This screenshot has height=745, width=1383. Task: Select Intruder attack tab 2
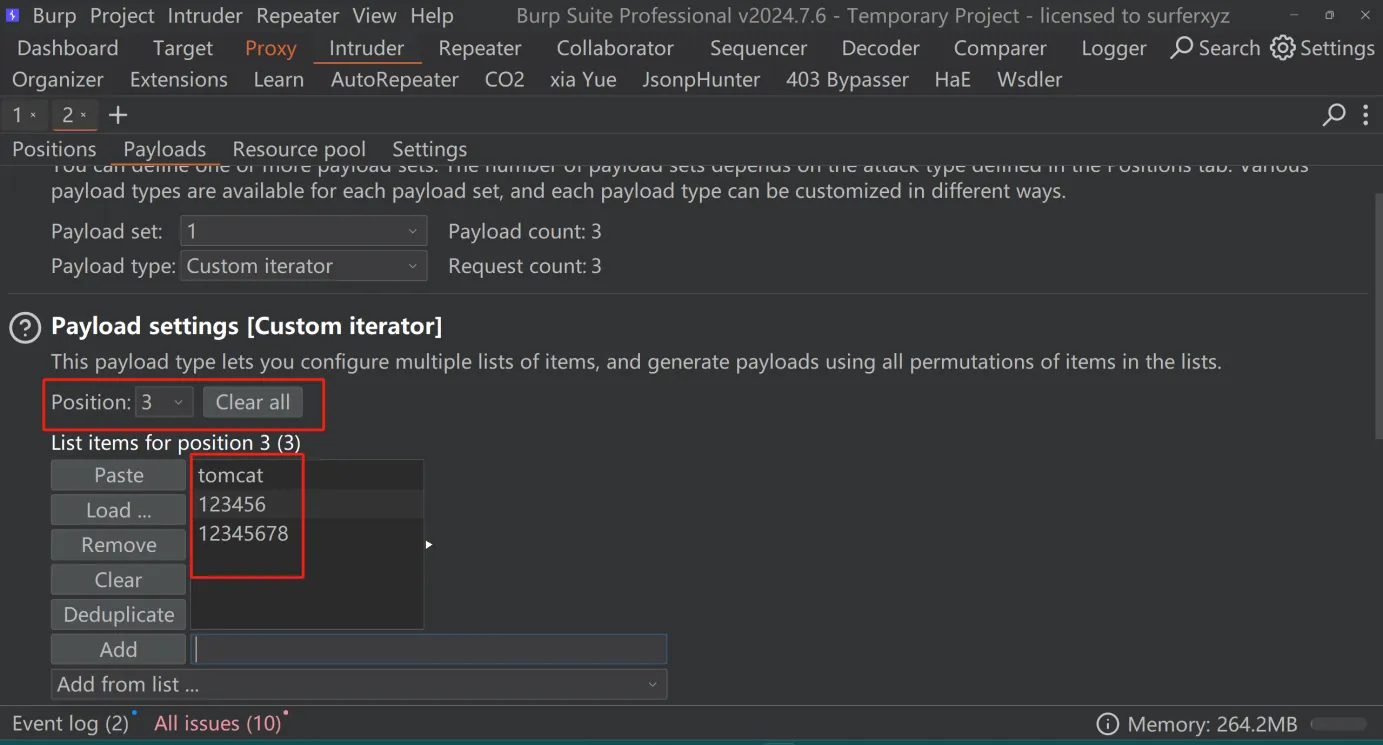(68, 115)
